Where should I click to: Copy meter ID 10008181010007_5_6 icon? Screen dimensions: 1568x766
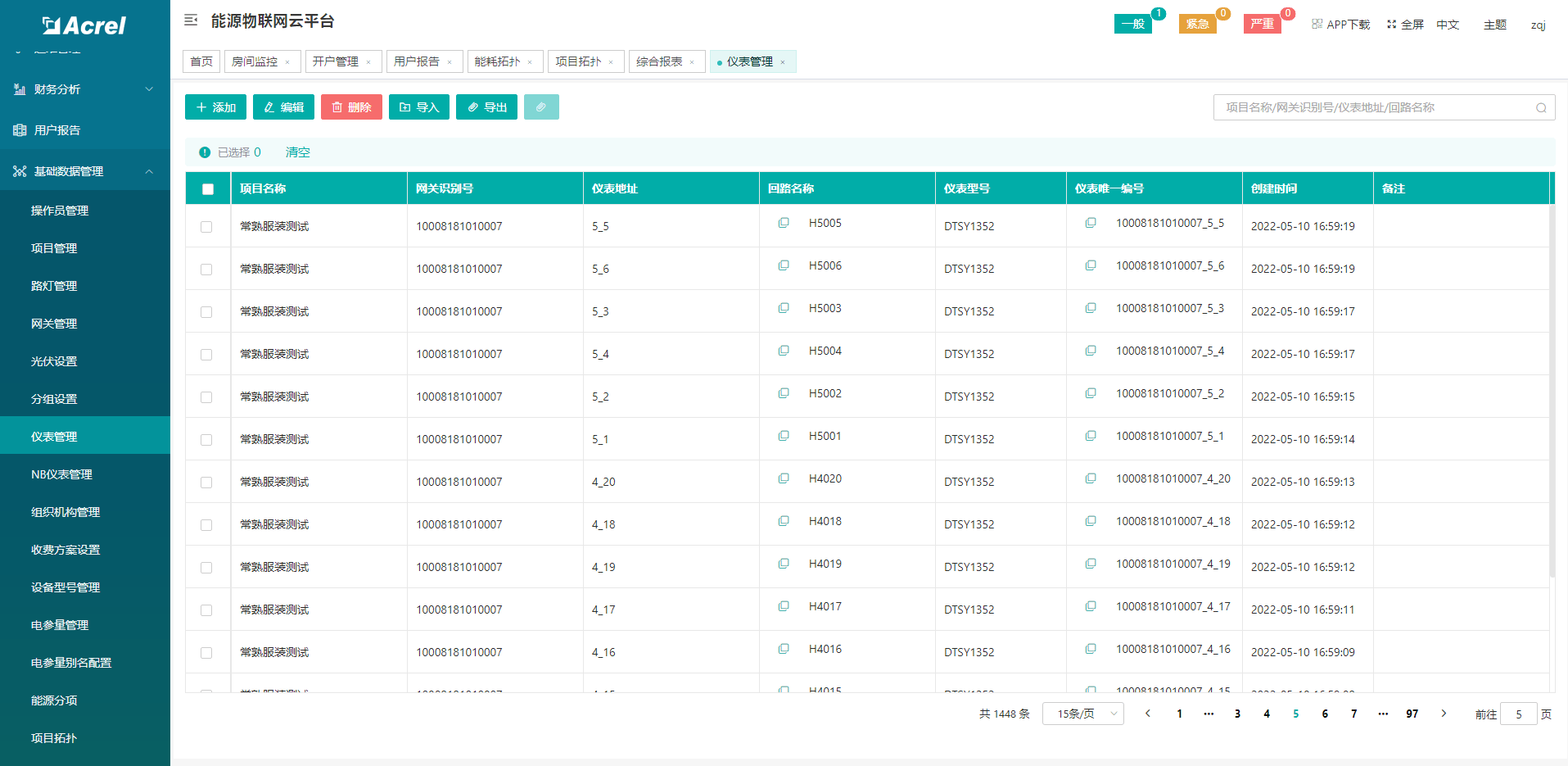pos(1091,265)
